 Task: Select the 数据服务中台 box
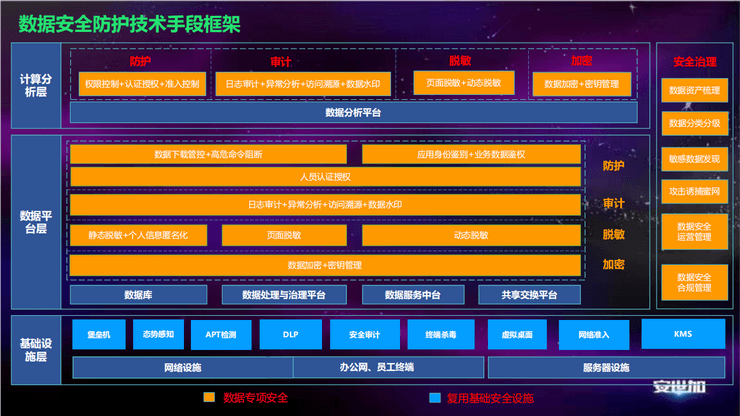413,295
